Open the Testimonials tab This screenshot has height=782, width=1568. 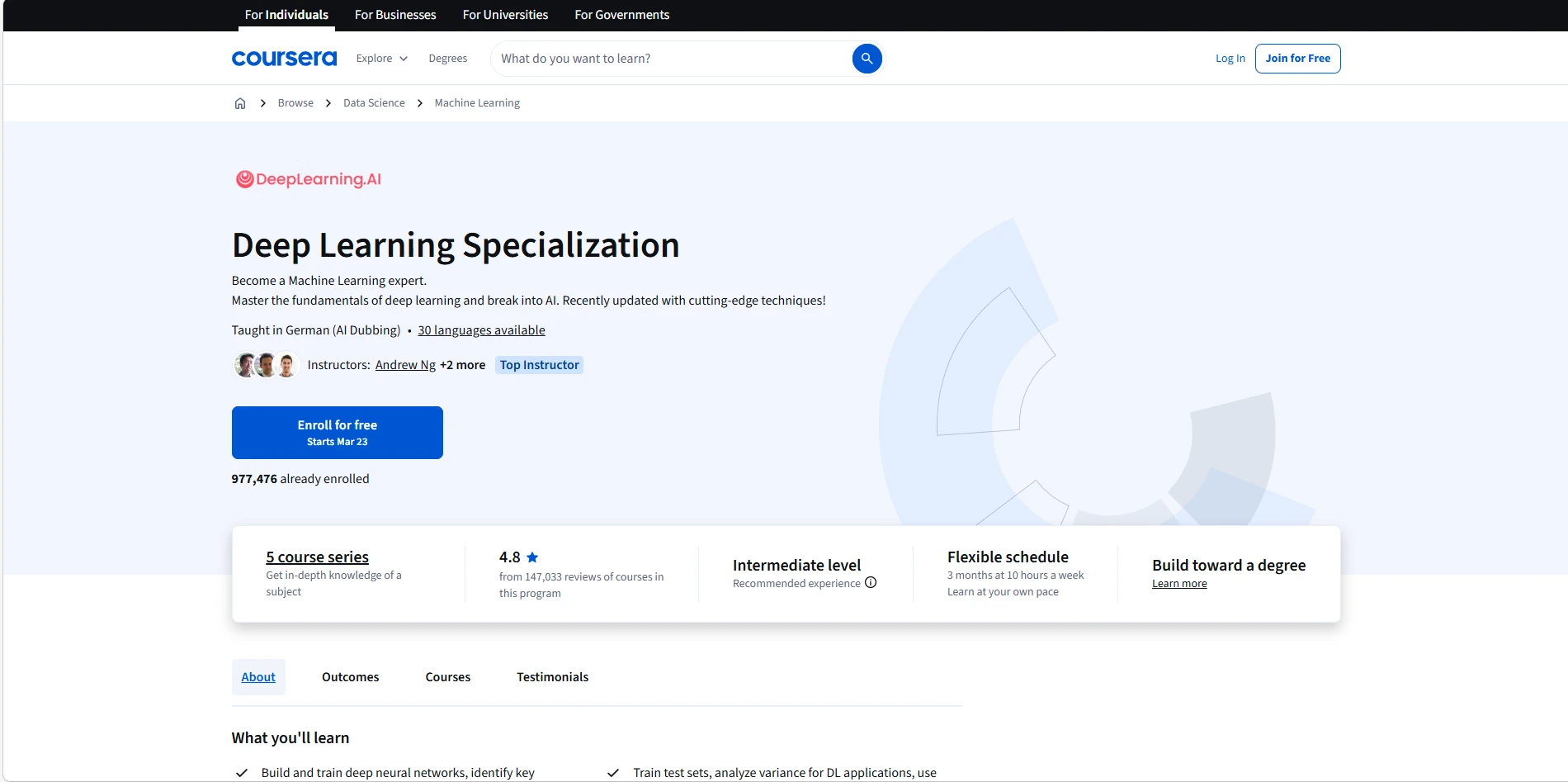point(552,676)
